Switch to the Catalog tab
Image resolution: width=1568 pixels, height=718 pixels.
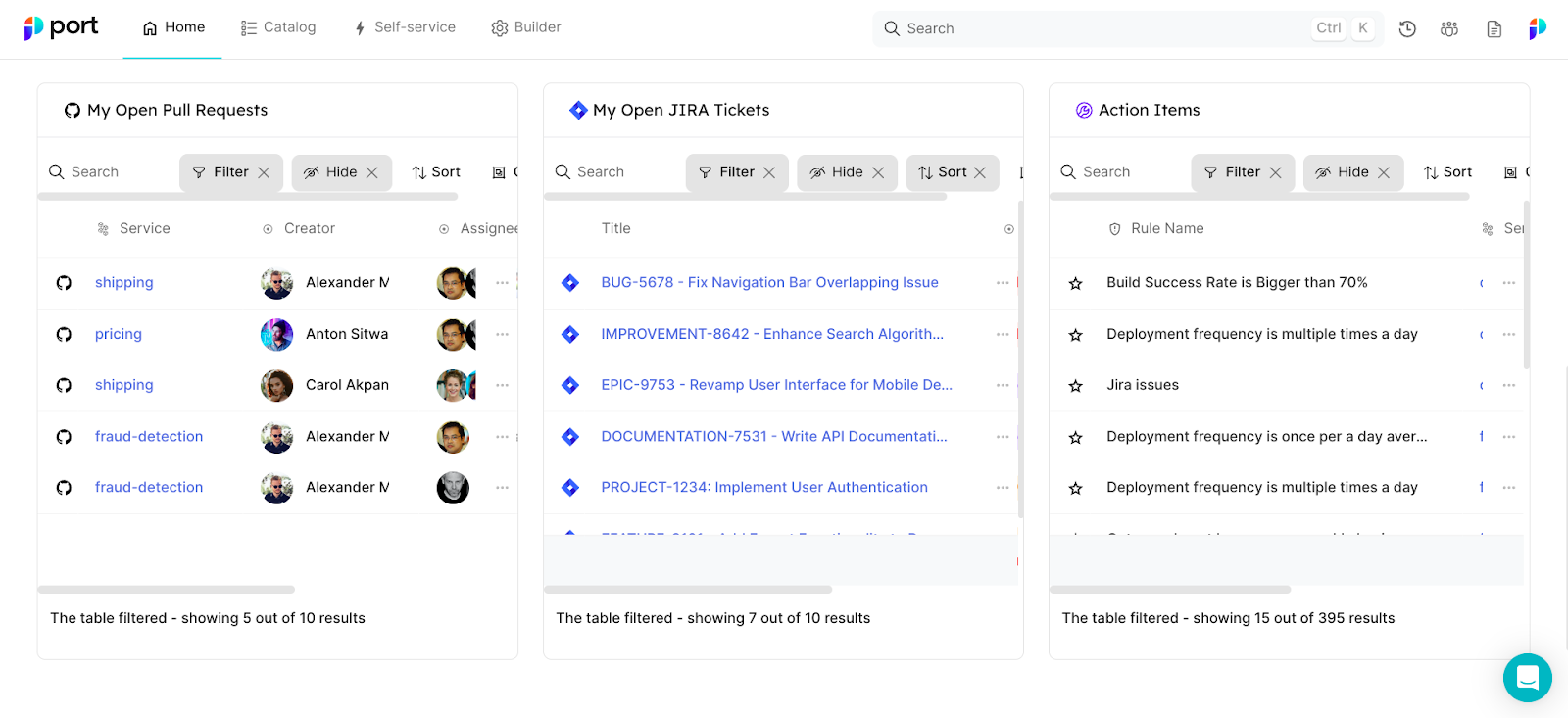pyautogui.click(x=278, y=27)
